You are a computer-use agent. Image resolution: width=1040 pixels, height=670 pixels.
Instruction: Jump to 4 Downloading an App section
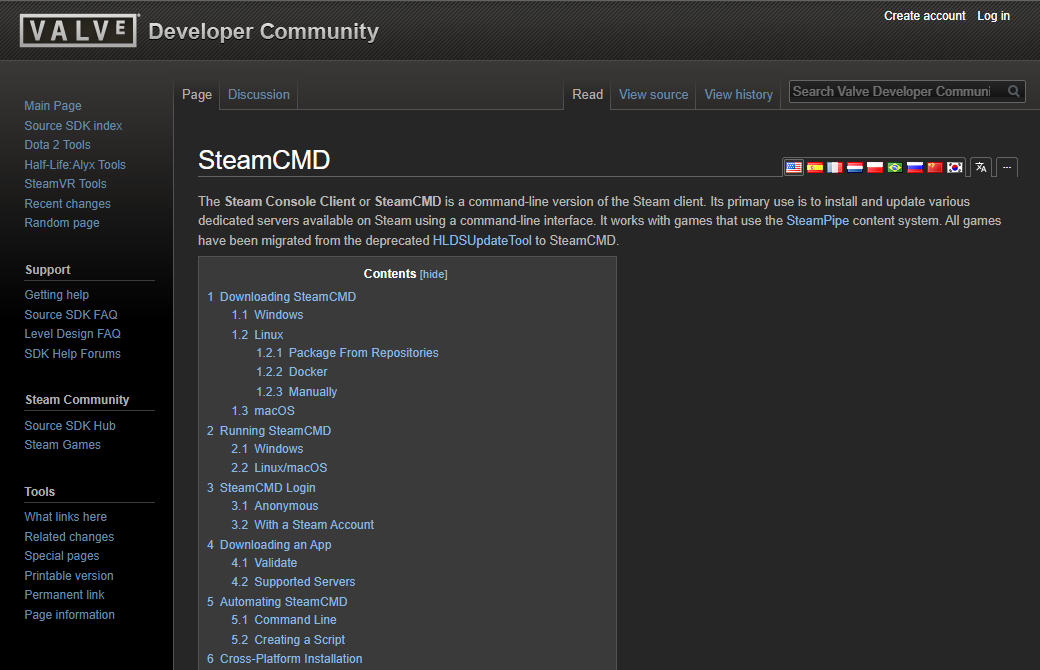click(269, 545)
